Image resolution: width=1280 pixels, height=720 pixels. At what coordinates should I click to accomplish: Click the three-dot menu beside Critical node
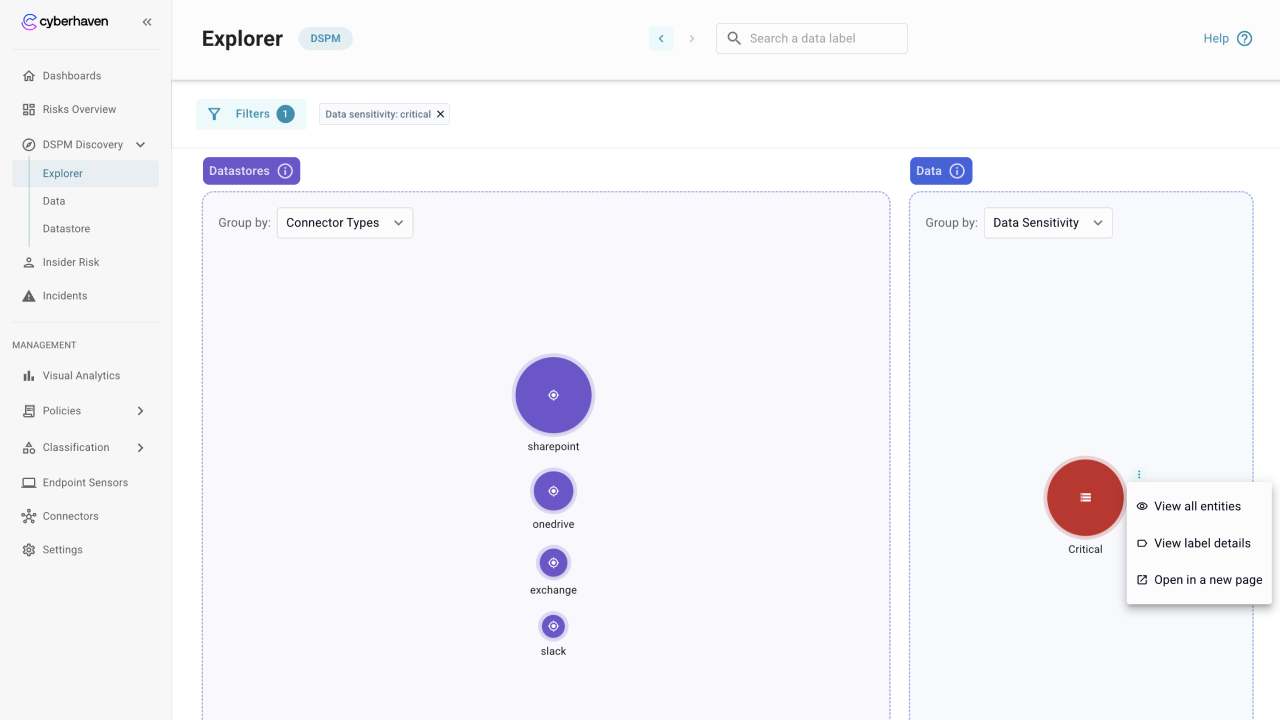[x=1139, y=475]
